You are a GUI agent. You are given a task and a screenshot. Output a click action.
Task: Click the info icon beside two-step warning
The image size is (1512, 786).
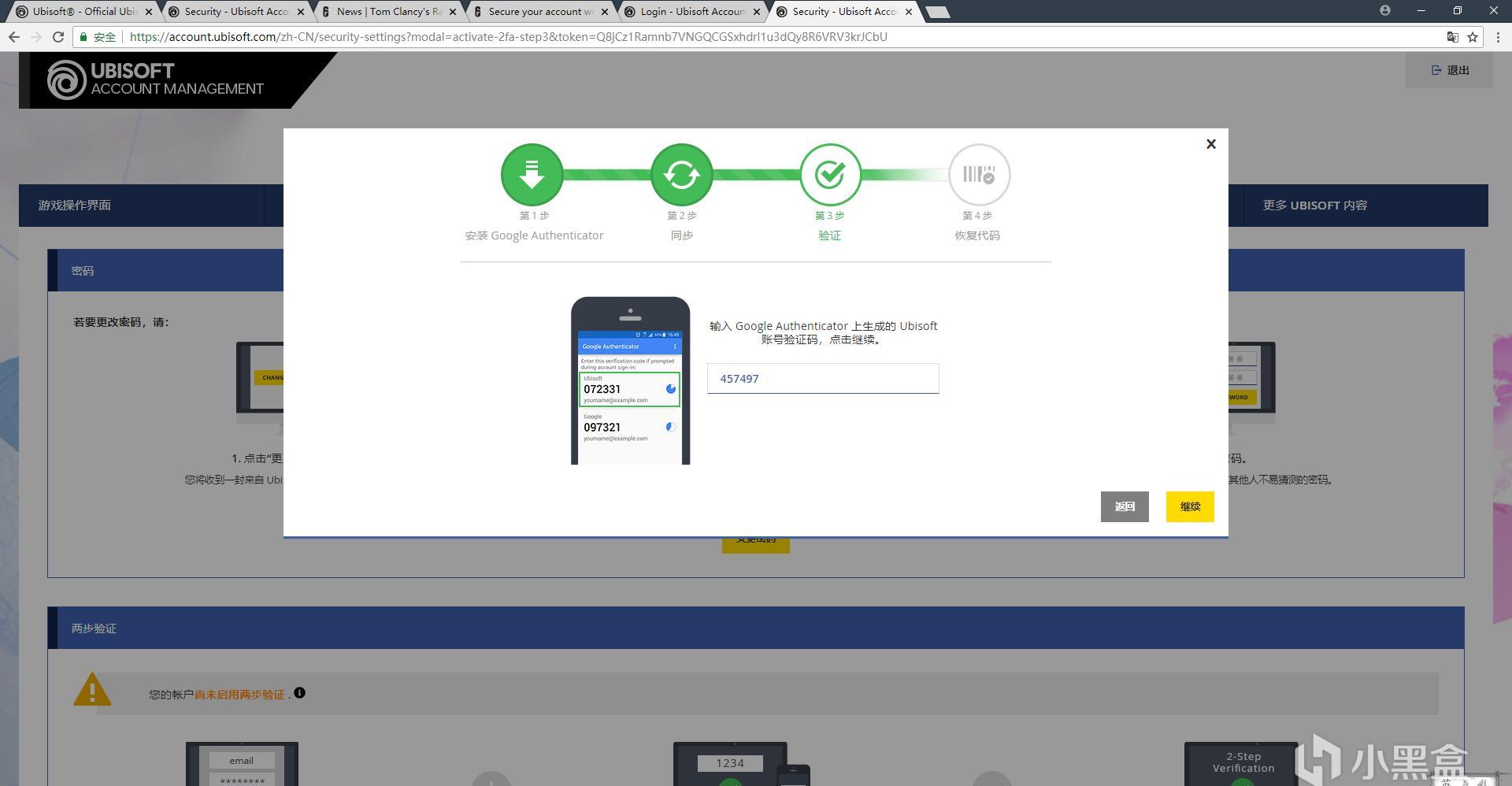(x=299, y=693)
